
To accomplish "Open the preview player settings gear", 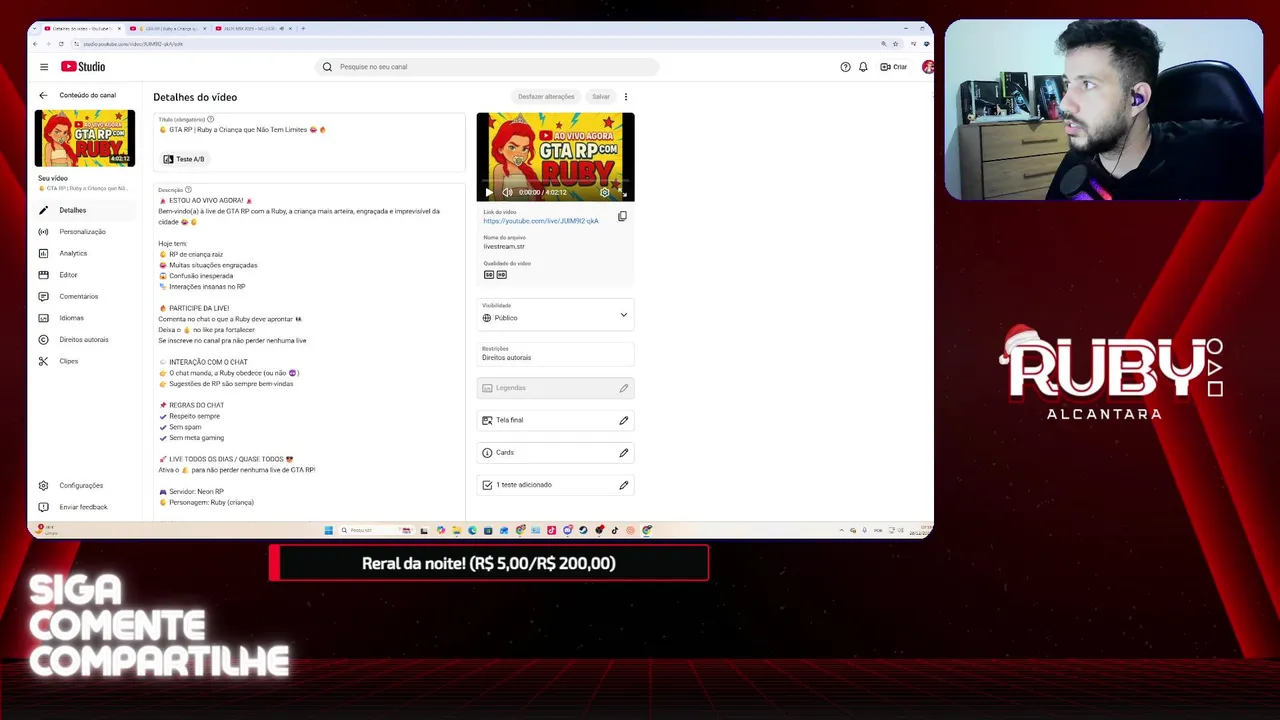I will 604,192.
